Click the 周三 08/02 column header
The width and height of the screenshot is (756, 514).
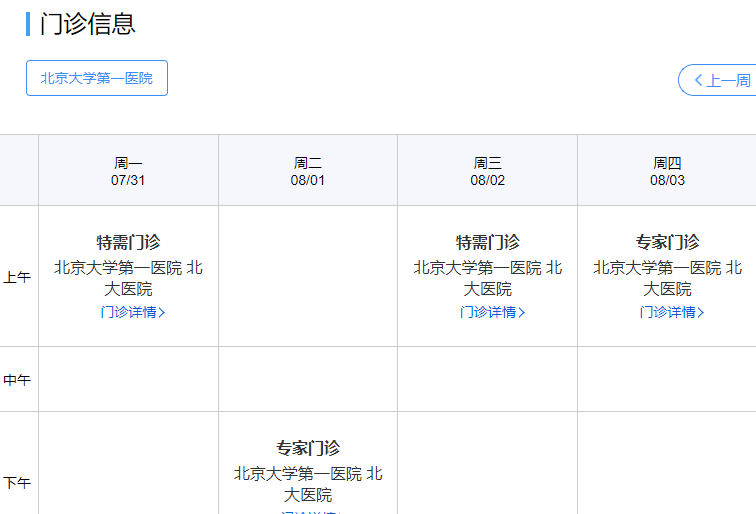point(487,171)
